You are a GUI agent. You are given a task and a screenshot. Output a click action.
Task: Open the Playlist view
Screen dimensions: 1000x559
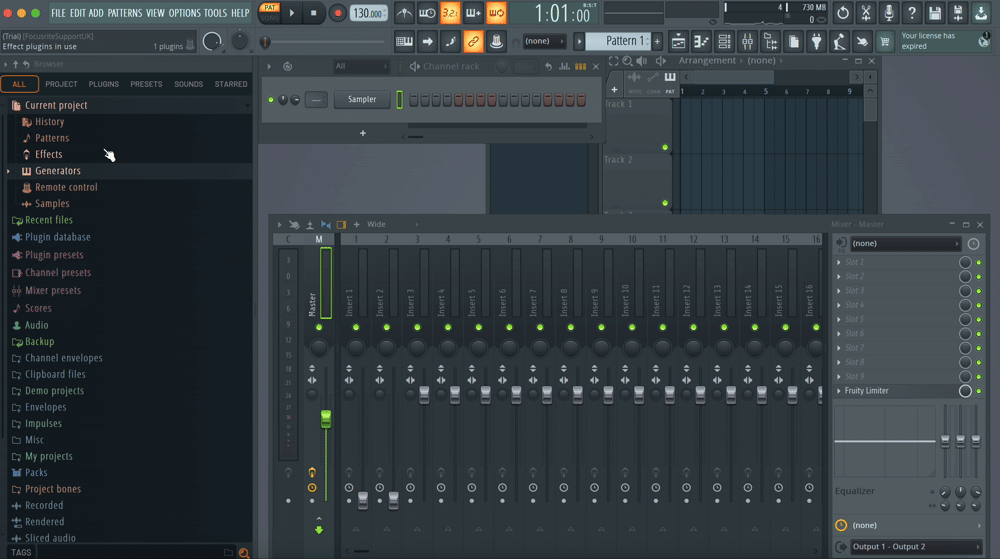(x=678, y=42)
